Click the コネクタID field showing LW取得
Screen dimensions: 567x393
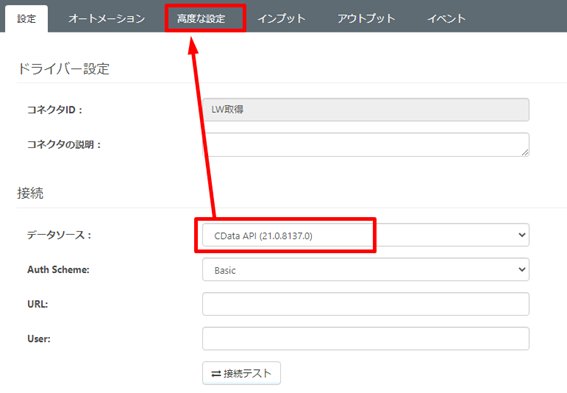coord(366,110)
